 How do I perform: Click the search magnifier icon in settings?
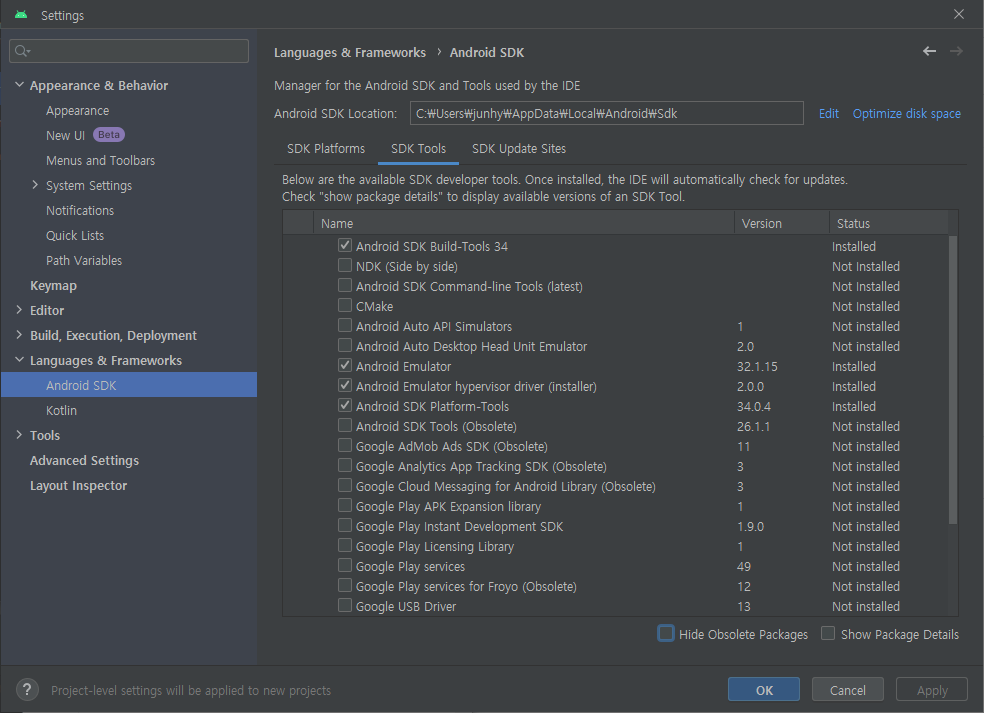[x=22, y=51]
